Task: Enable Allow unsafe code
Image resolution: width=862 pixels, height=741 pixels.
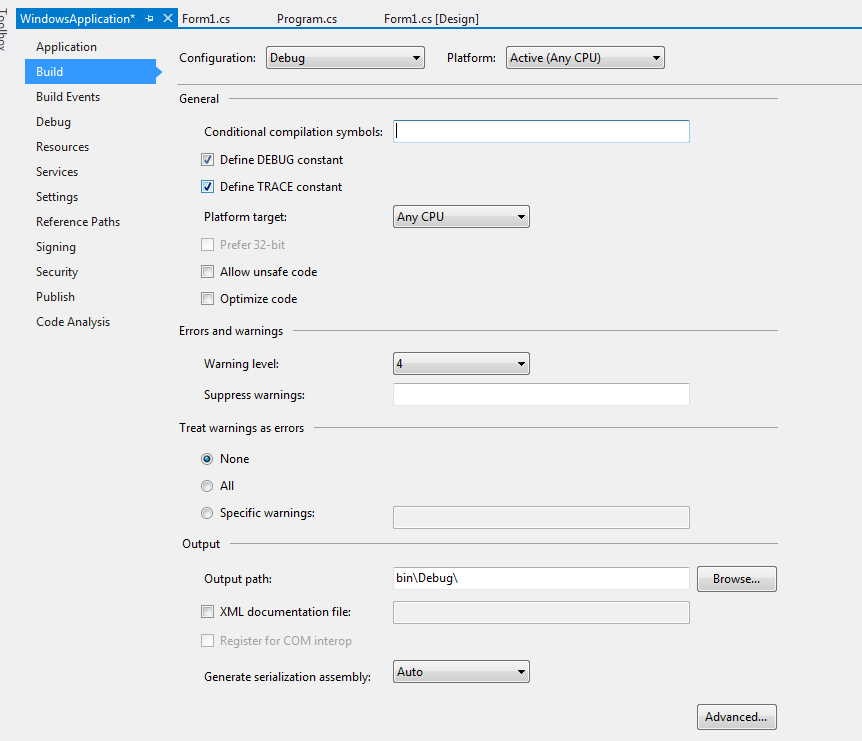Action: 207,272
